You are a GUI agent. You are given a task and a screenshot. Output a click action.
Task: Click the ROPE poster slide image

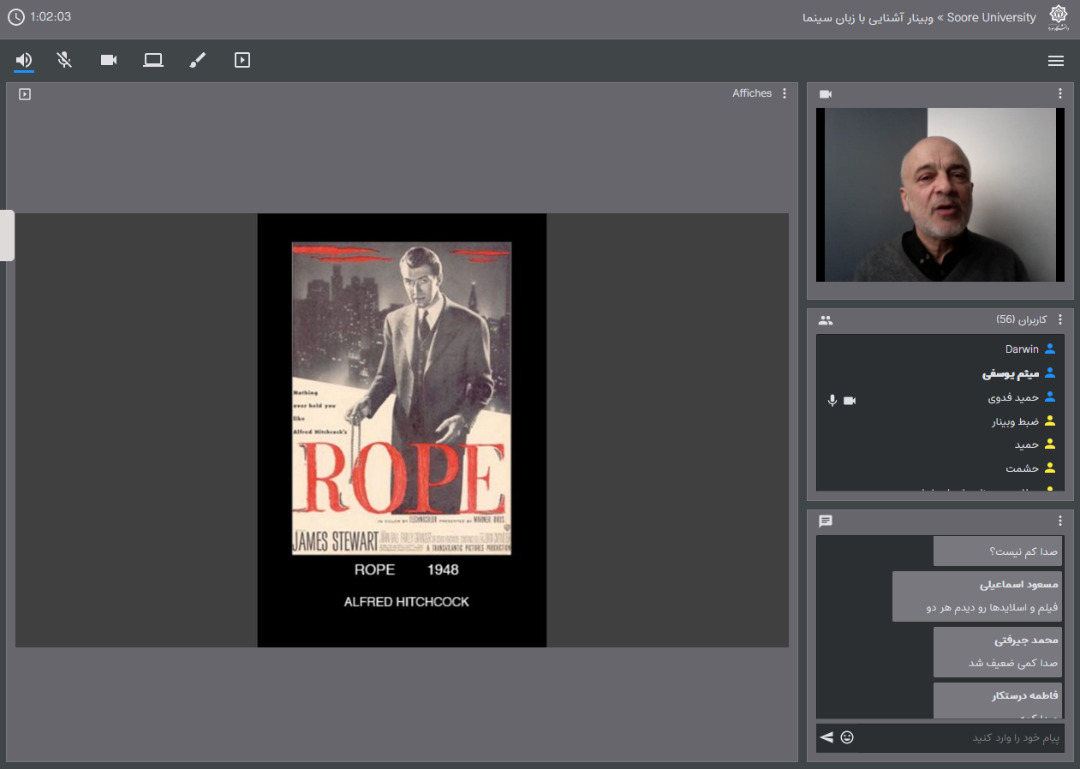coord(402,398)
